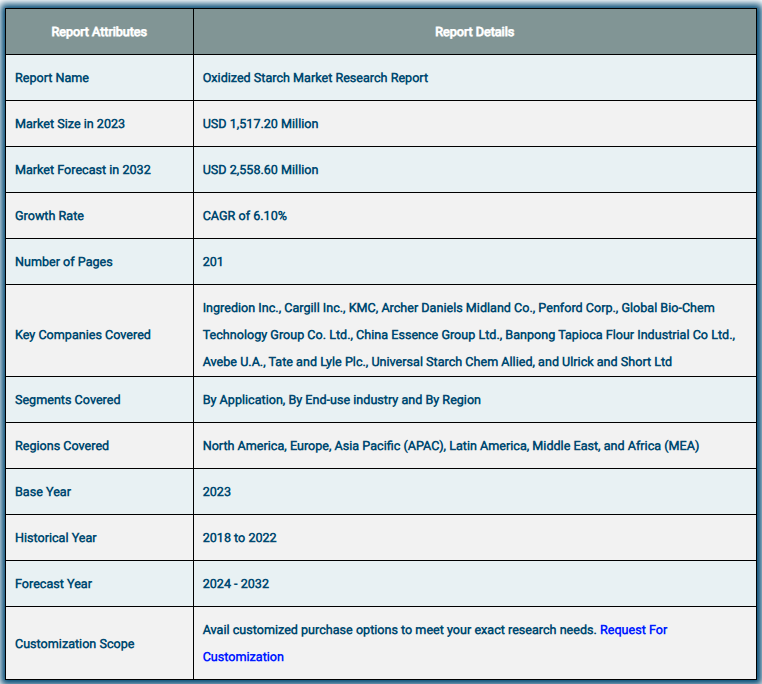This screenshot has height=684, width=762.
Task: Click the Report Attributes column header
Action: tap(99, 32)
